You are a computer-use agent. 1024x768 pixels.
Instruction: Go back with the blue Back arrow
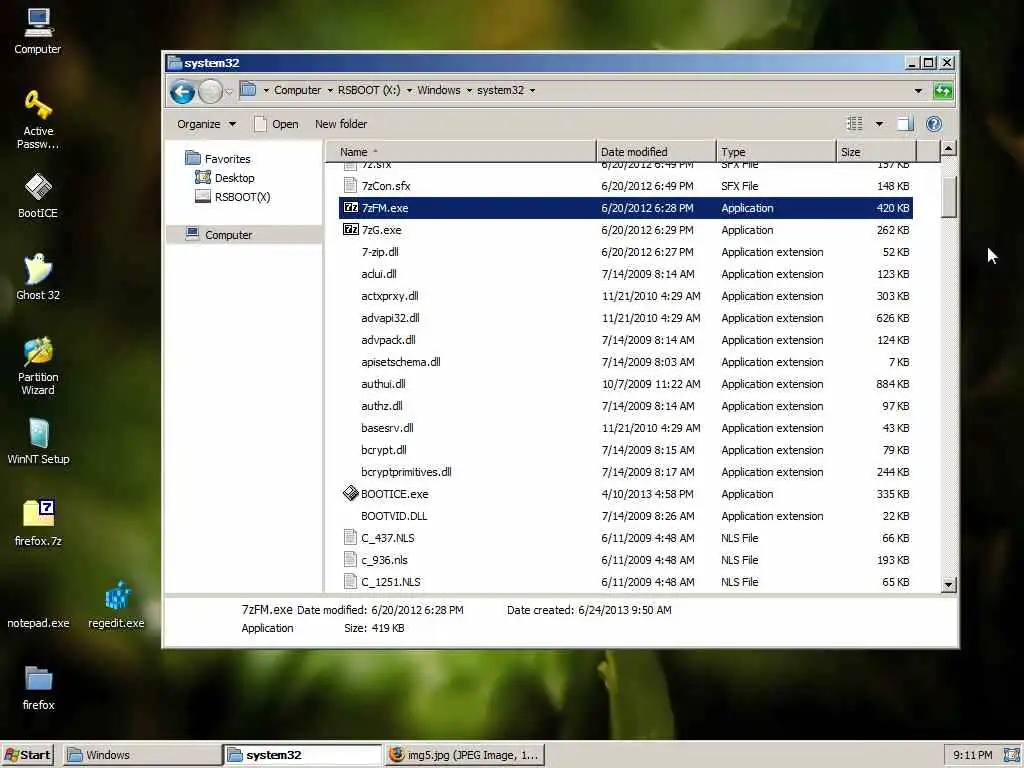coord(183,91)
